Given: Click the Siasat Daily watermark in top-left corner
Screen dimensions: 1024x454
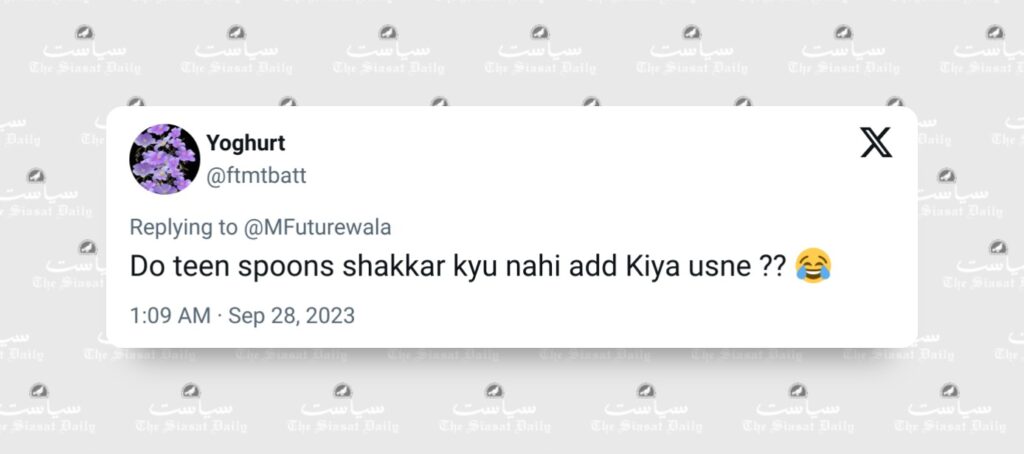Looking at the screenshot, I should [x=85, y=51].
